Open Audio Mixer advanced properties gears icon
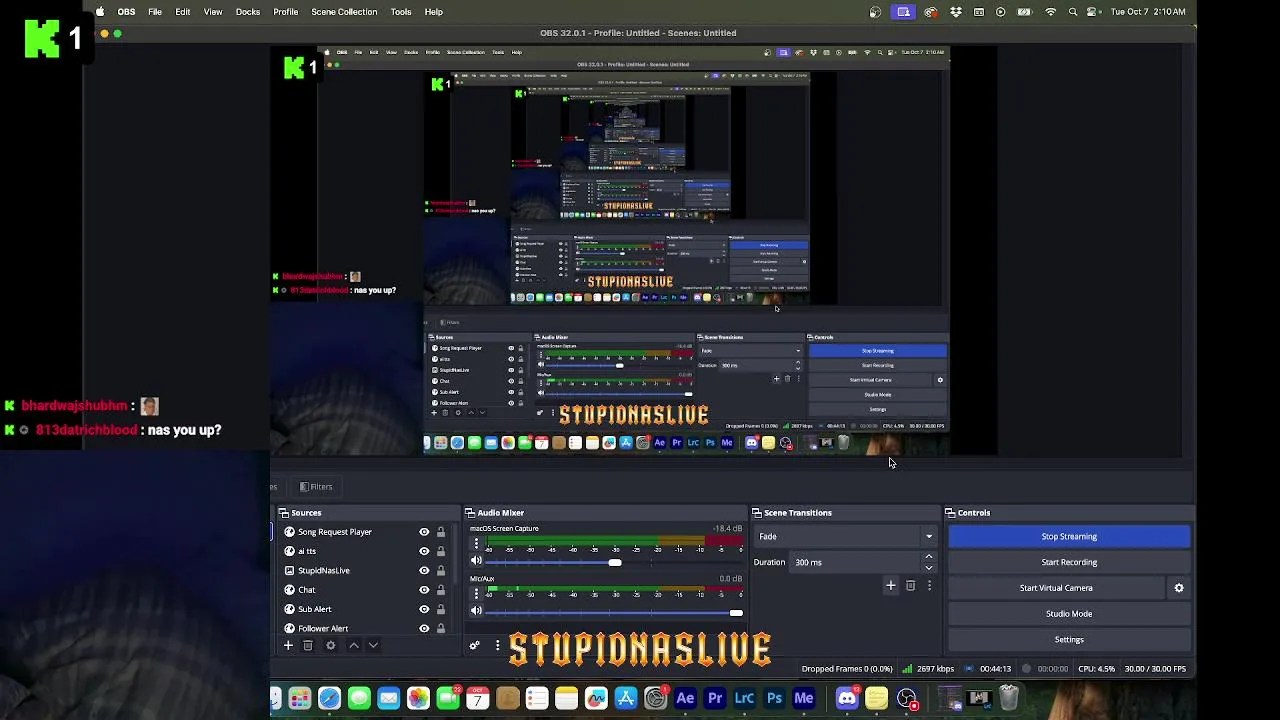Screen dimensions: 1280x720 (x=475, y=646)
